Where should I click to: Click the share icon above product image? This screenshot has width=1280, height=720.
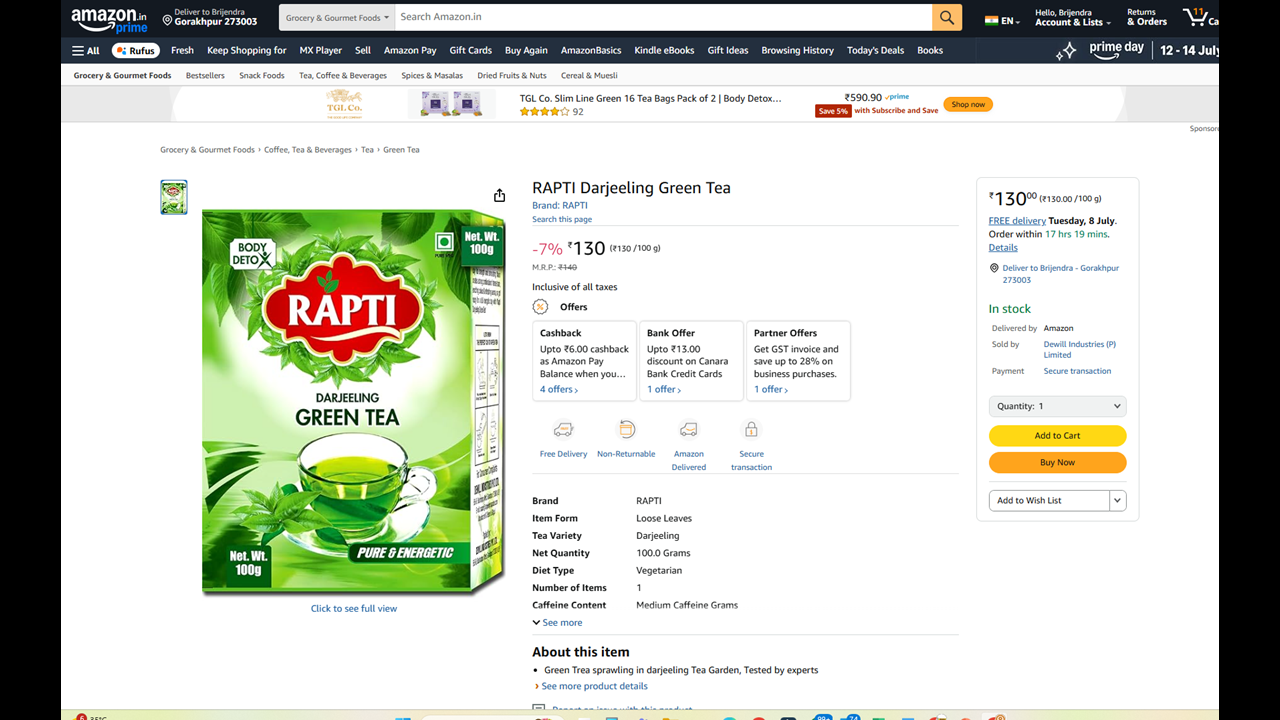click(499, 195)
